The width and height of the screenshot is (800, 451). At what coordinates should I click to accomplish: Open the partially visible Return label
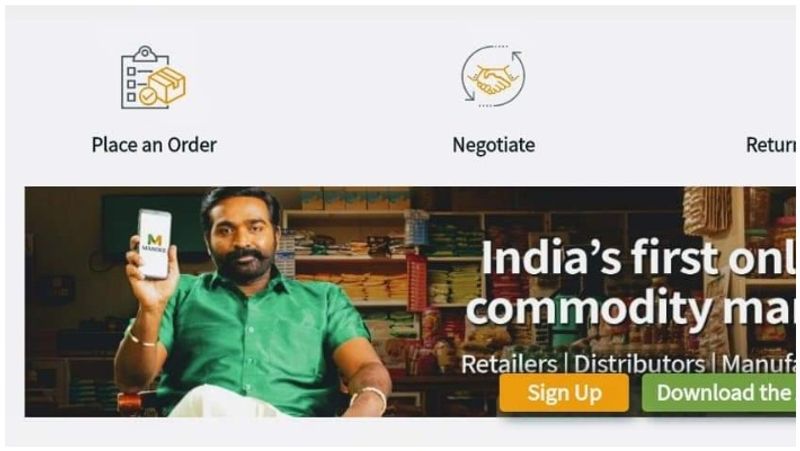point(770,145)
